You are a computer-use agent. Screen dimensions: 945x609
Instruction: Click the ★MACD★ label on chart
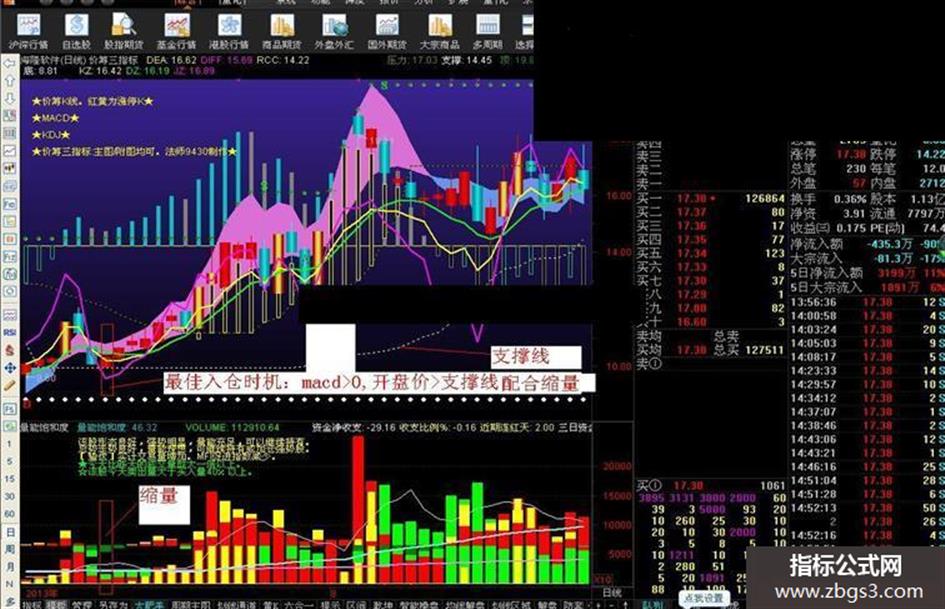(55, 118)
